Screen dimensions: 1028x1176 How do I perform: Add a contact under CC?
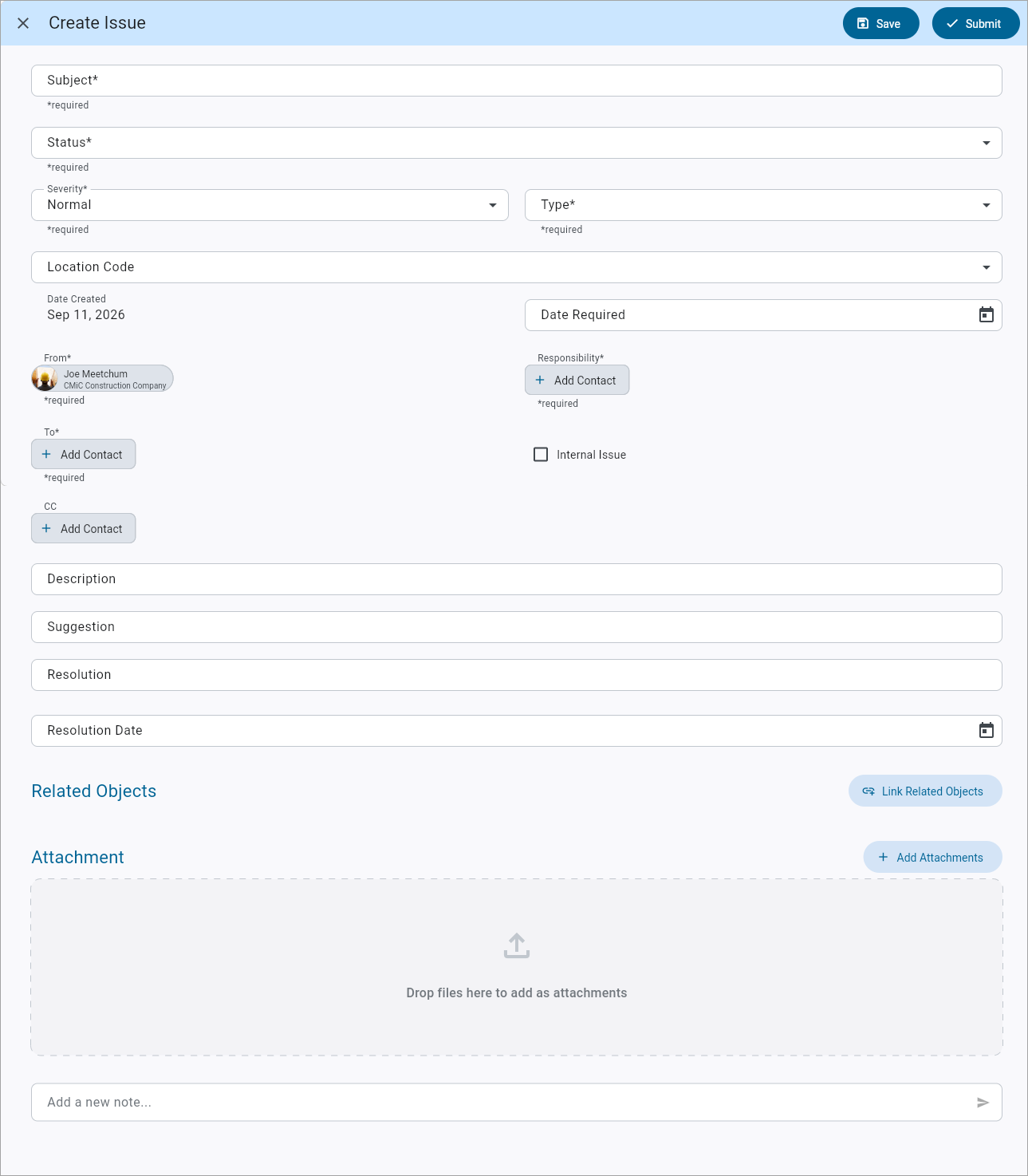click(x=84, y=528)
